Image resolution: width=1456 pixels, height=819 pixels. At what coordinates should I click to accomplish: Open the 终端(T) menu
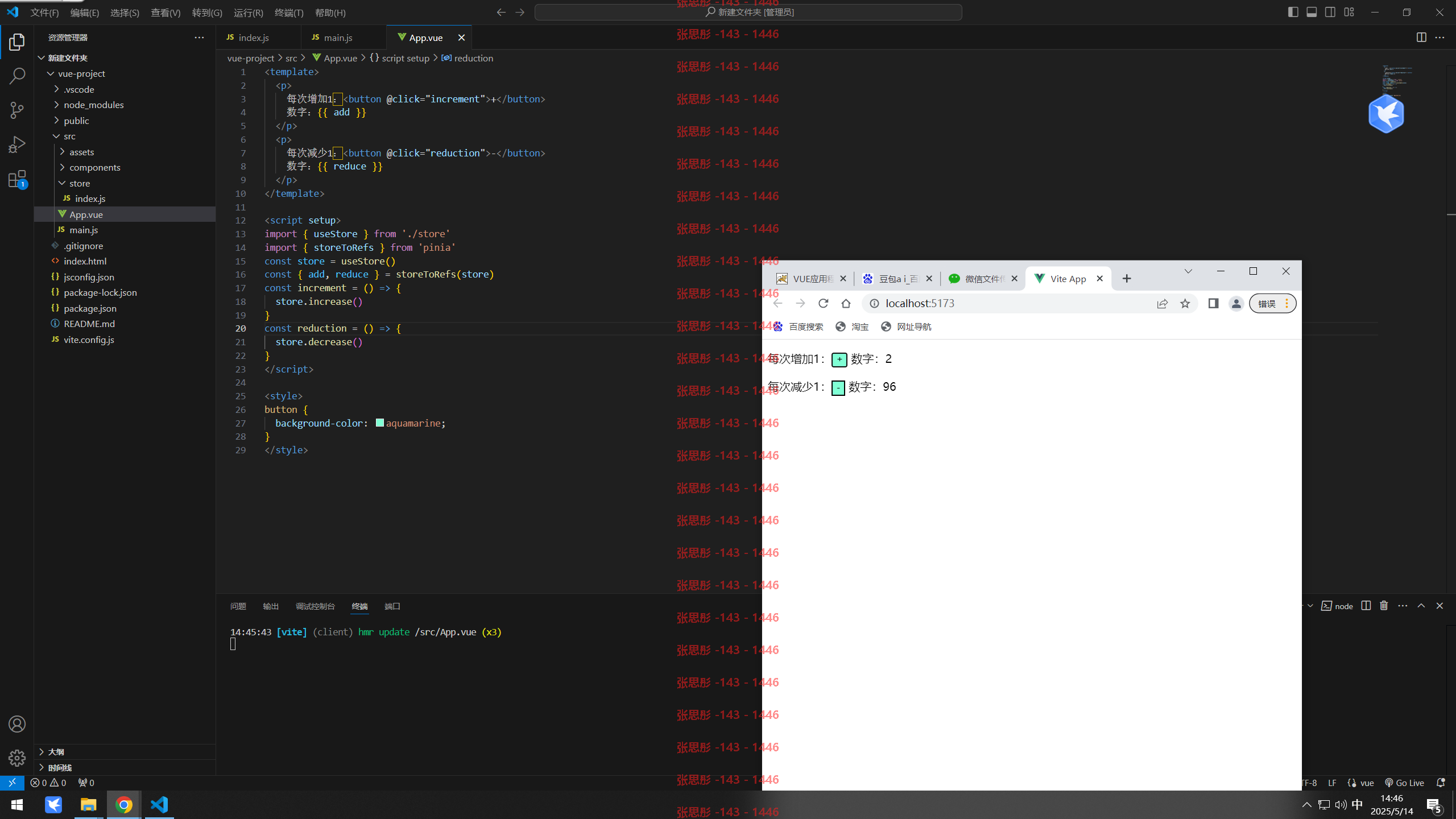coord(289,13)
